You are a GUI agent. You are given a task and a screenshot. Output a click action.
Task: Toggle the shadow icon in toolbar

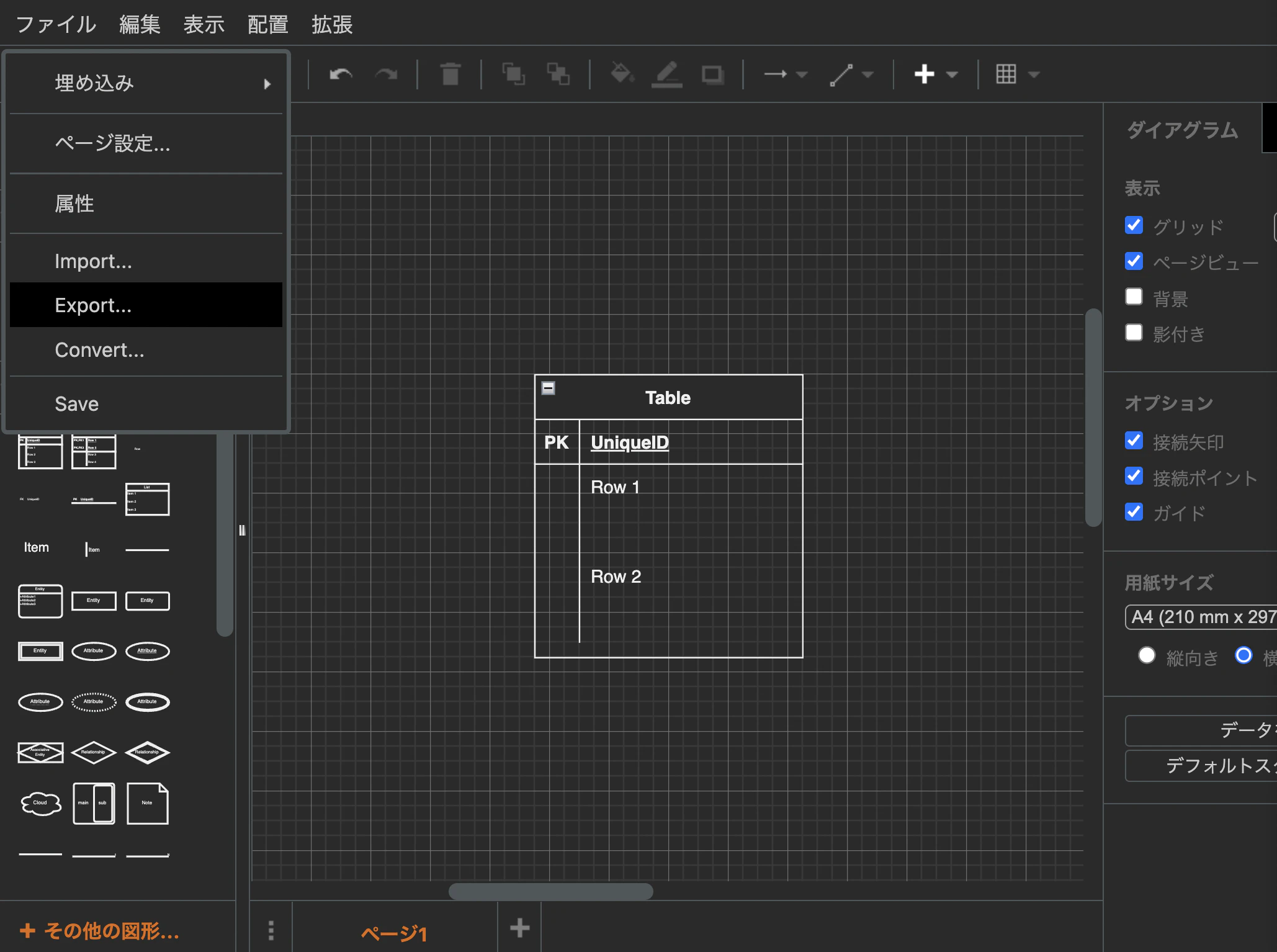[712, 74]
